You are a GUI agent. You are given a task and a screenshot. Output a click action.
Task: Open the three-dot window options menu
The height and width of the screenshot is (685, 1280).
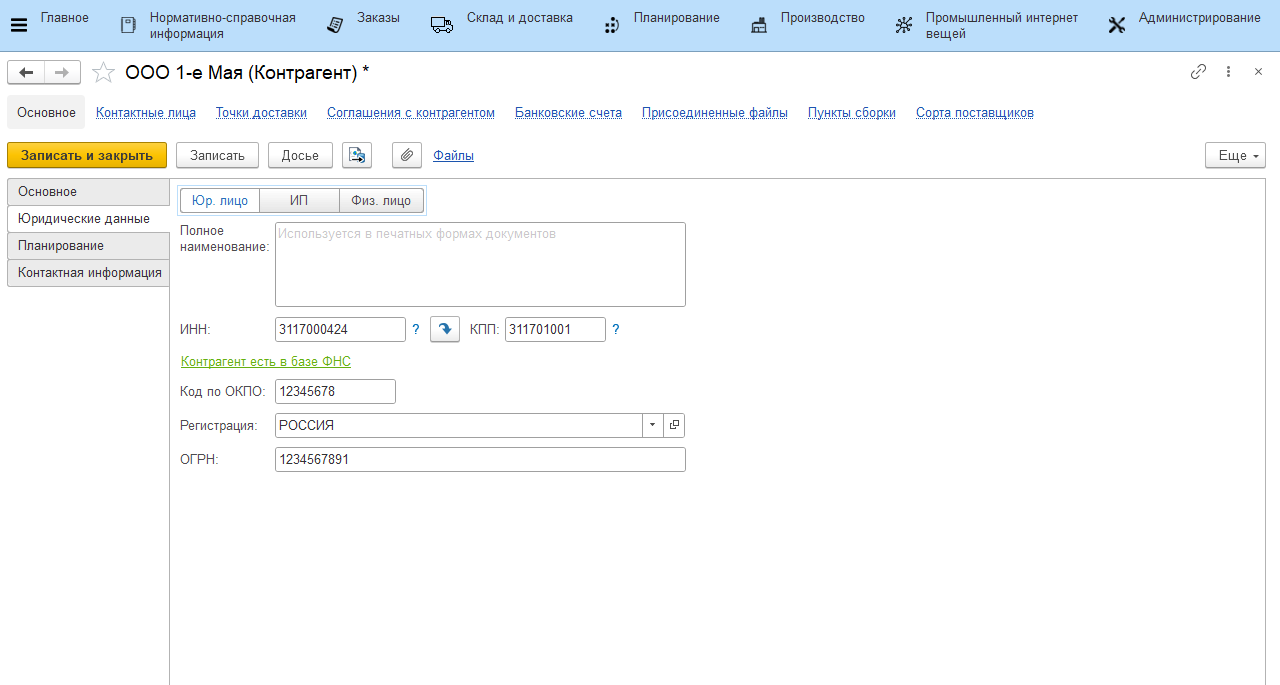1229,72
